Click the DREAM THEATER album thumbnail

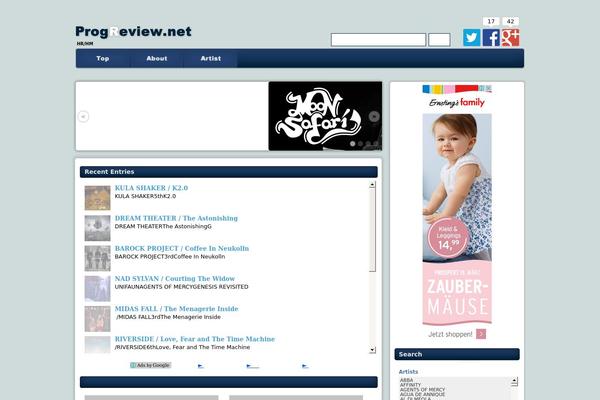pyautogui.click(x=98, y=228)
